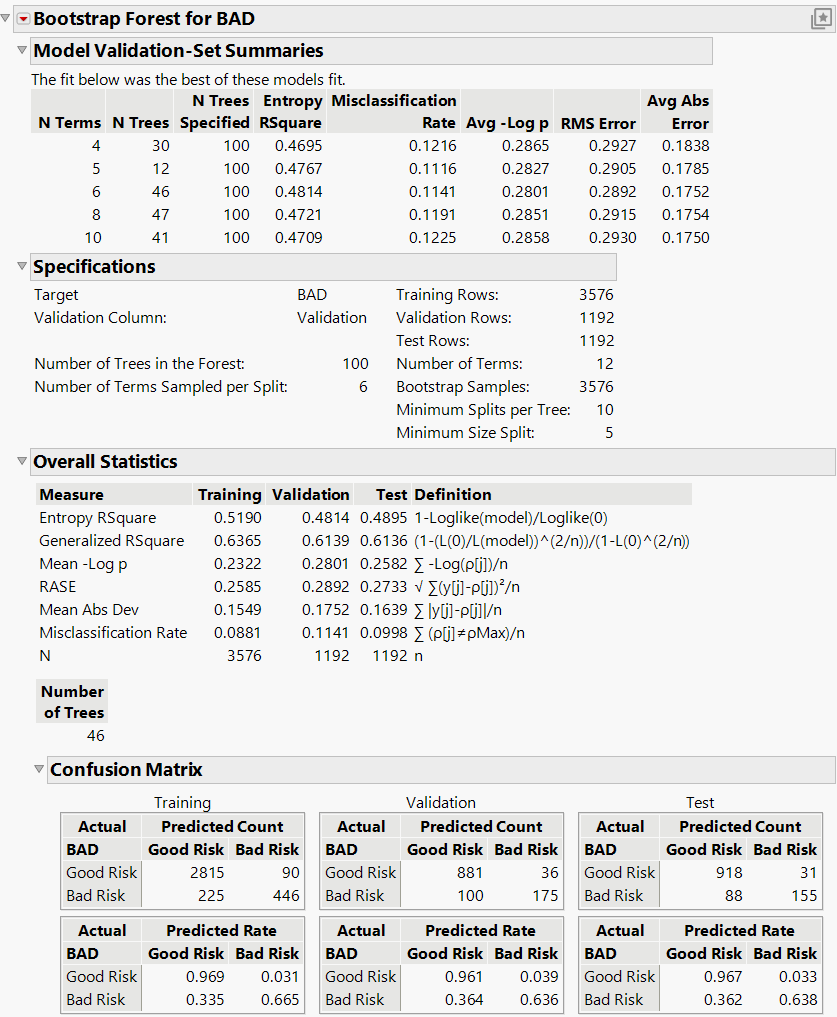This screenshot has height=1017, width=837.
Task: Click the bookmark star icon at top right
Action: pyautogui.click(x=822, y=17)
